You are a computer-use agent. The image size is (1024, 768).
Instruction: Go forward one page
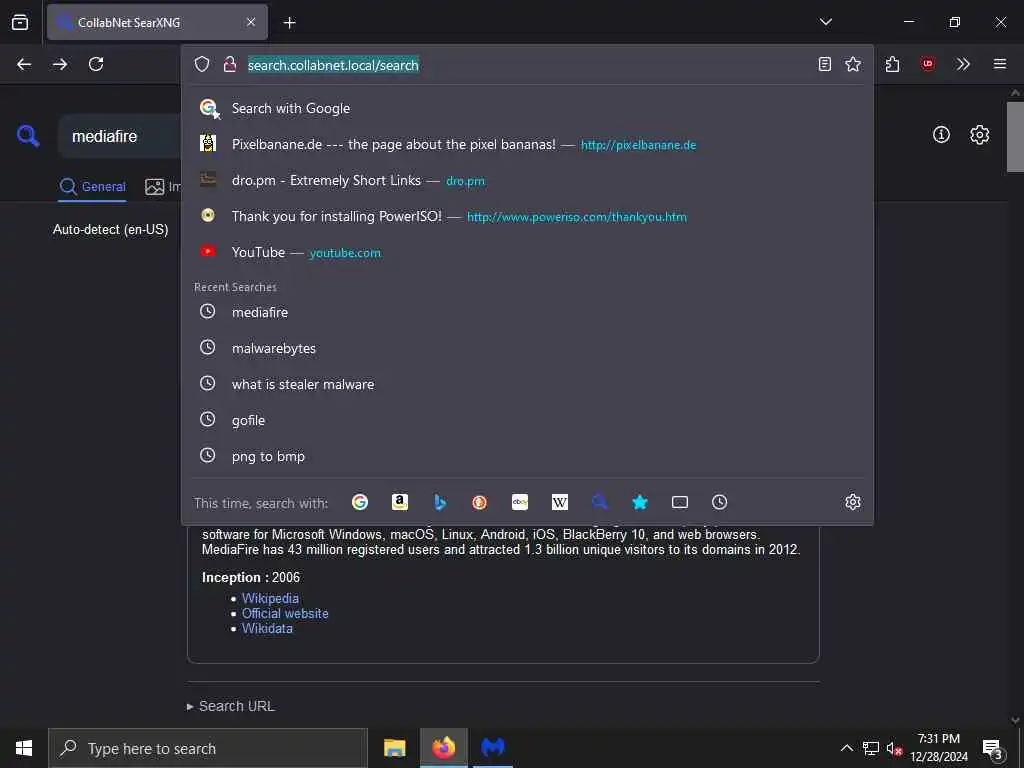tap(60, 64)
